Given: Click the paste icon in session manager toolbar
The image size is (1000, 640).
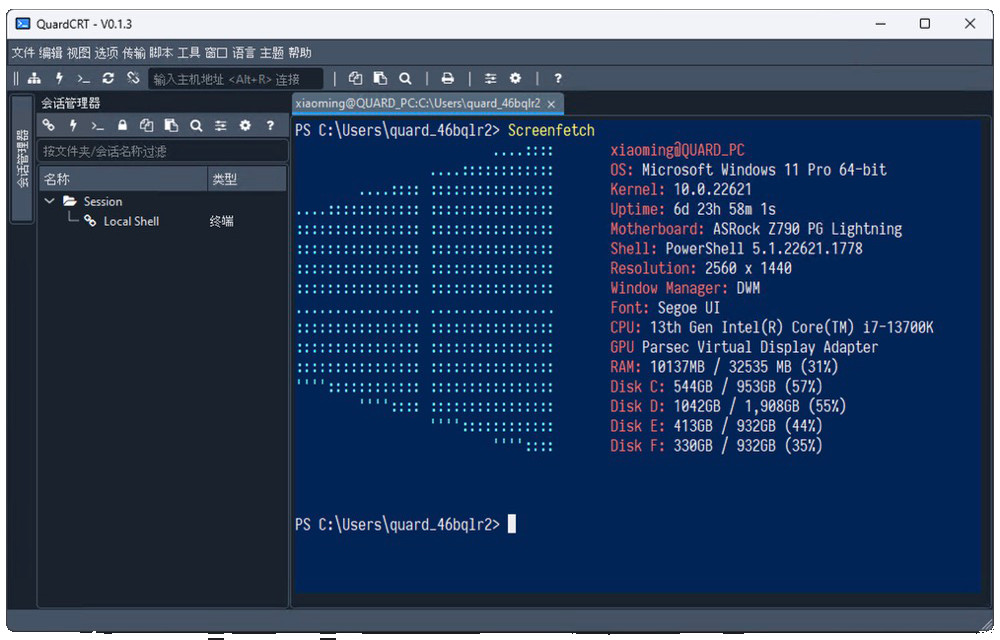Looking at the screenshot, I should click(x=171, y=126).
